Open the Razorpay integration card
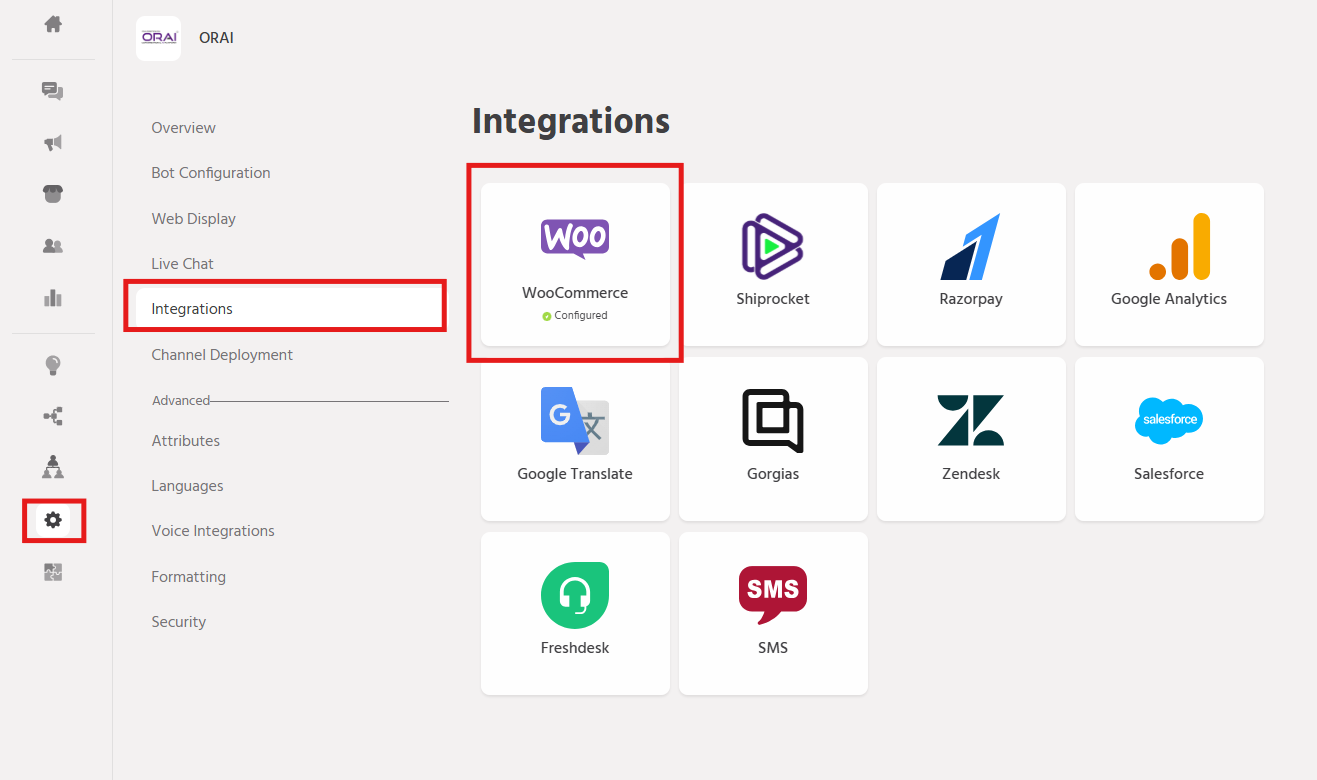Viewport: 1317px width, 780px height. [x=971, y=264]
